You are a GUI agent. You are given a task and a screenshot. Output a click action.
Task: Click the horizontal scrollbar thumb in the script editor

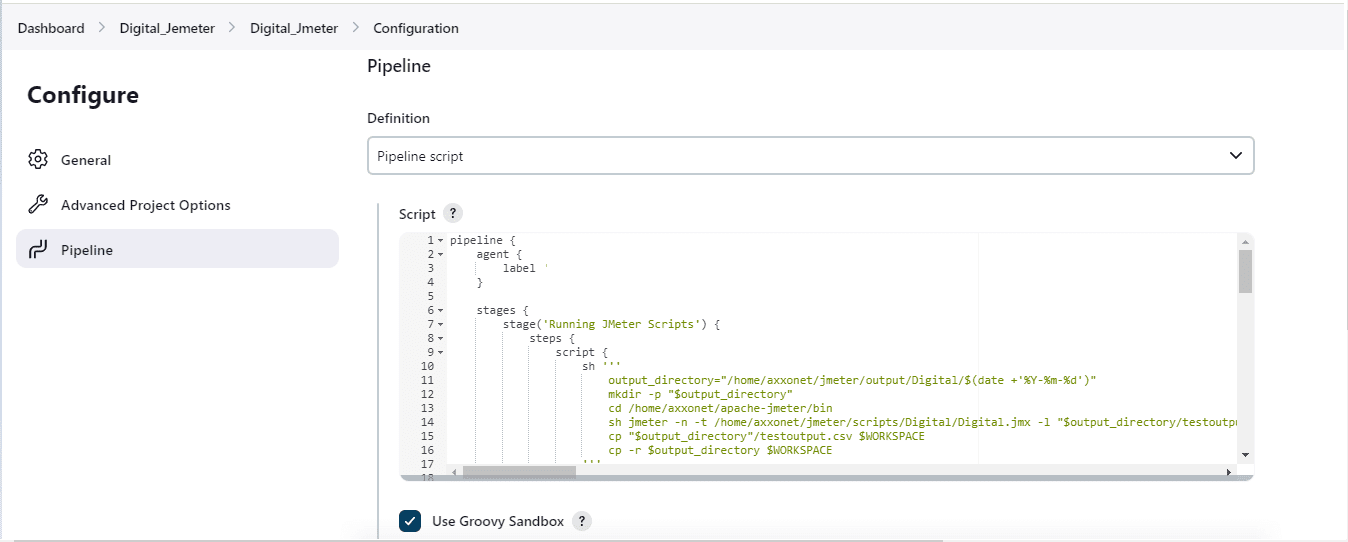[519, 472]
